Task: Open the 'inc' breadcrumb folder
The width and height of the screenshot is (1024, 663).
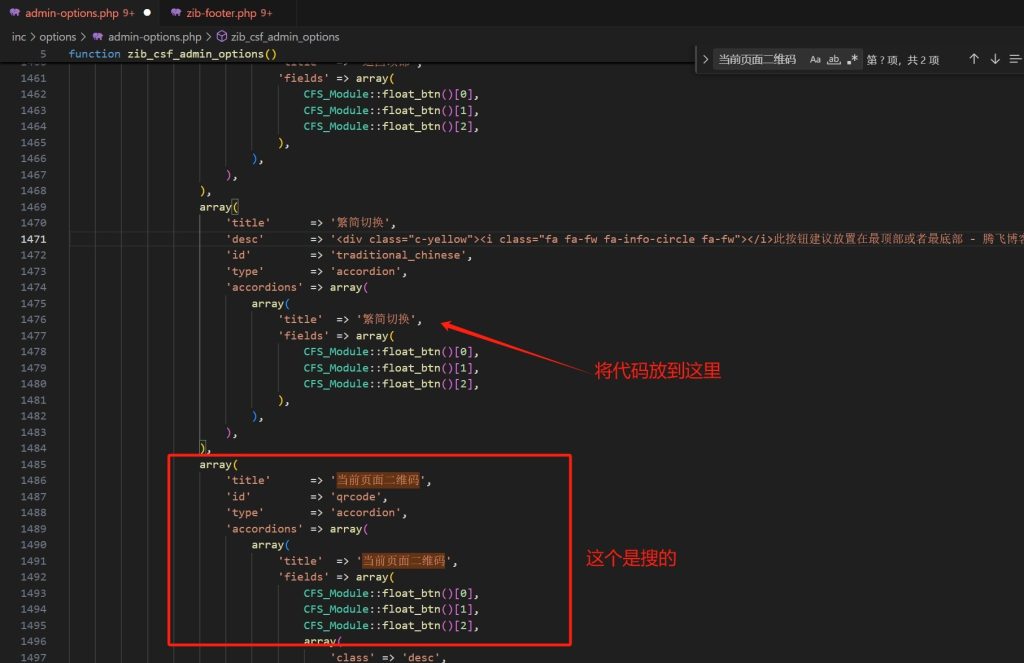Action: (x=18, y=37)
